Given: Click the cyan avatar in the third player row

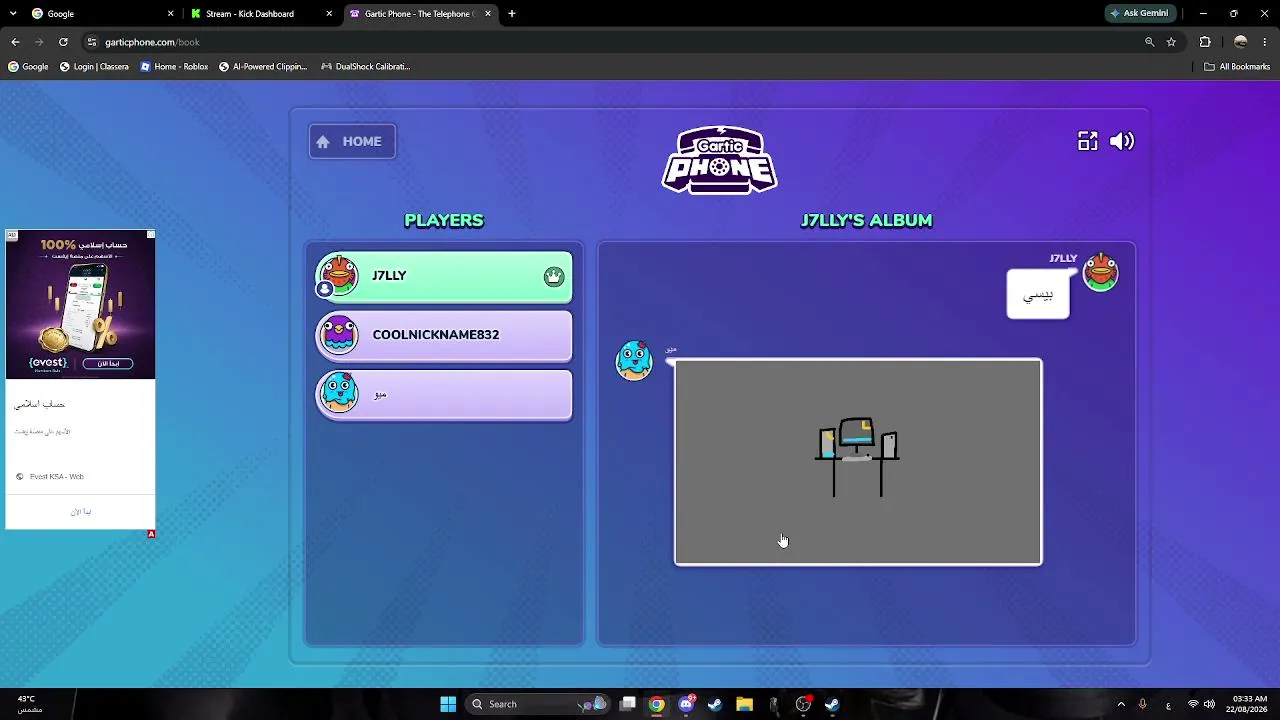Looking at the screenshot, I should coord(339,393).
